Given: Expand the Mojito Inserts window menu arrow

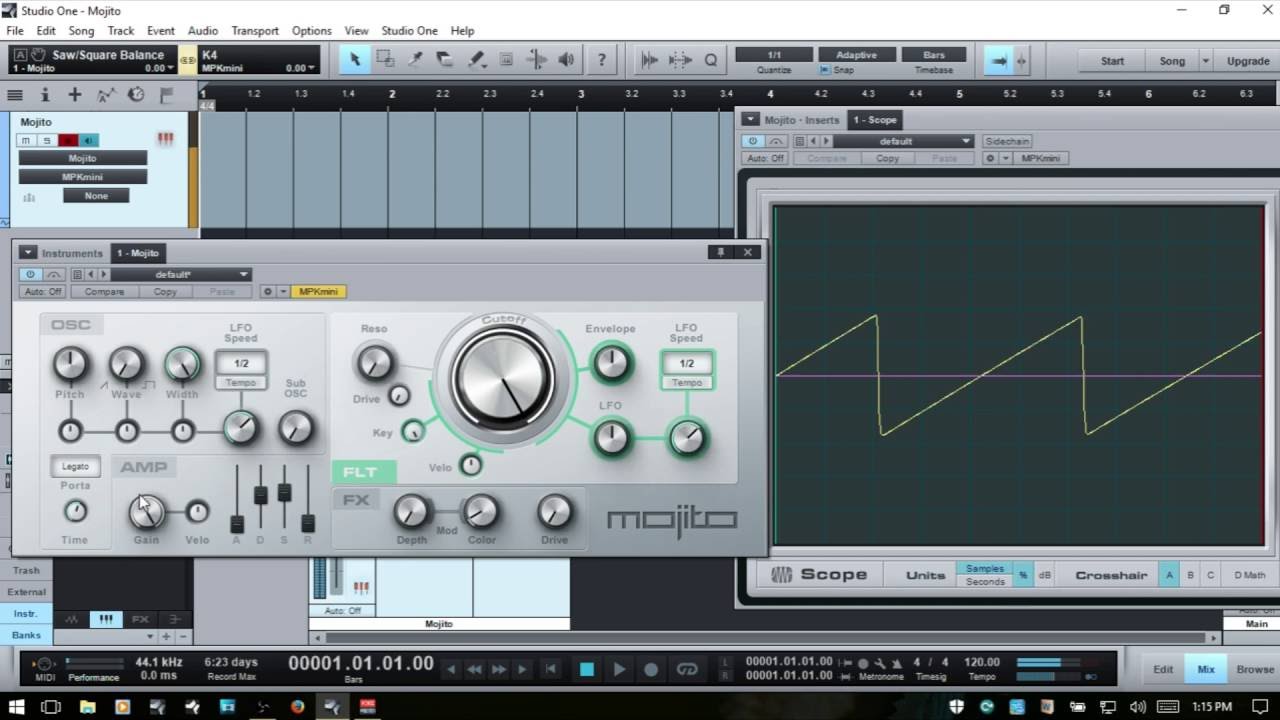Looking at the screenshot, I should point(751,120).
